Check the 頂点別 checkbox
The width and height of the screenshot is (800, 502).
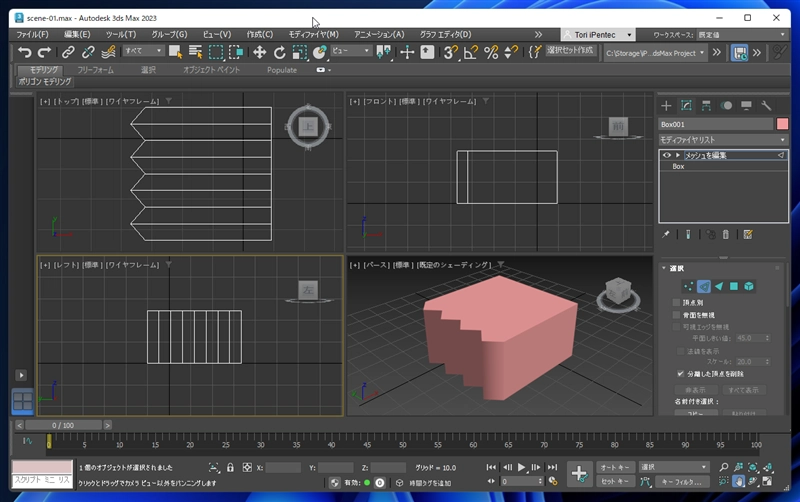coord(677,303)
